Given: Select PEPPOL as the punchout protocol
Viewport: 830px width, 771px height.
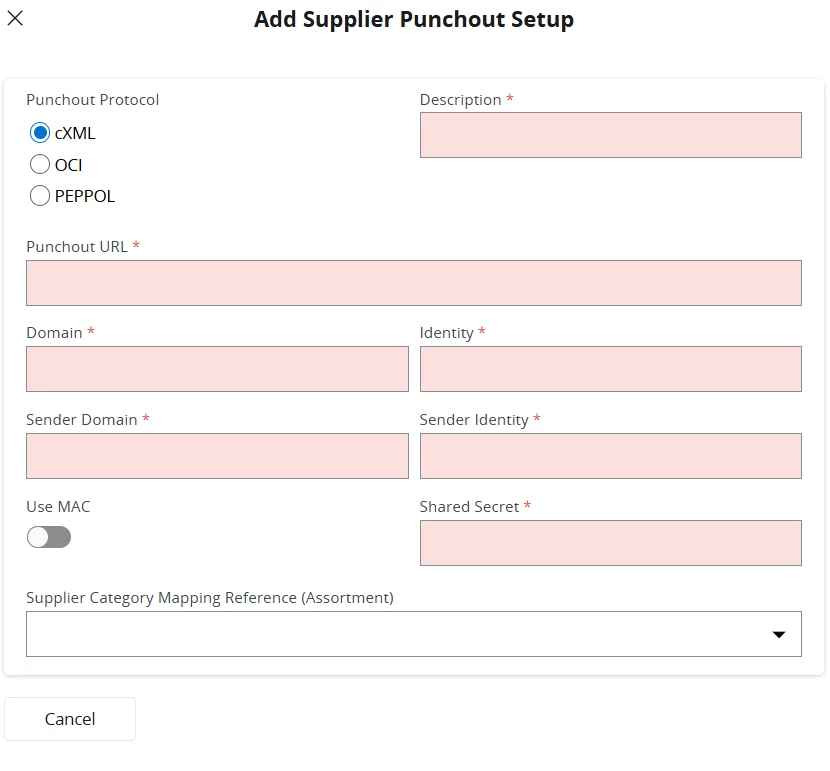Looking at the screenshot, I should click(x=40, y=196).
